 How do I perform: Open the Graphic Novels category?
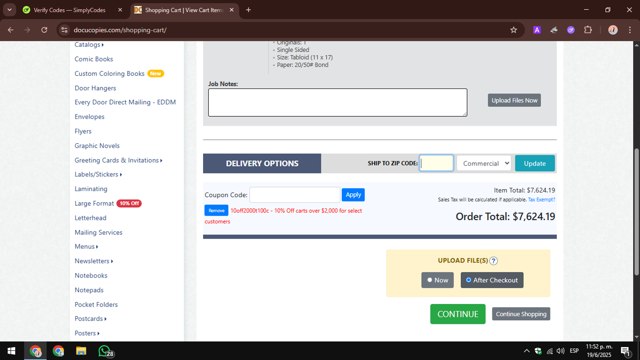point(97,146)
